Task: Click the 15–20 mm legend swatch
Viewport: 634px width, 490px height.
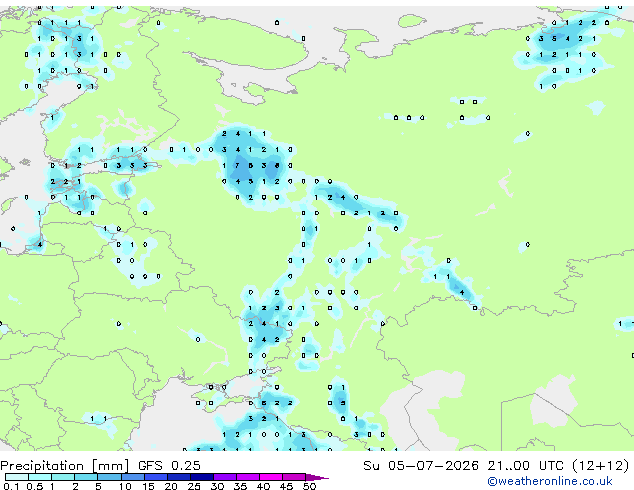Action: click(155, 477)
